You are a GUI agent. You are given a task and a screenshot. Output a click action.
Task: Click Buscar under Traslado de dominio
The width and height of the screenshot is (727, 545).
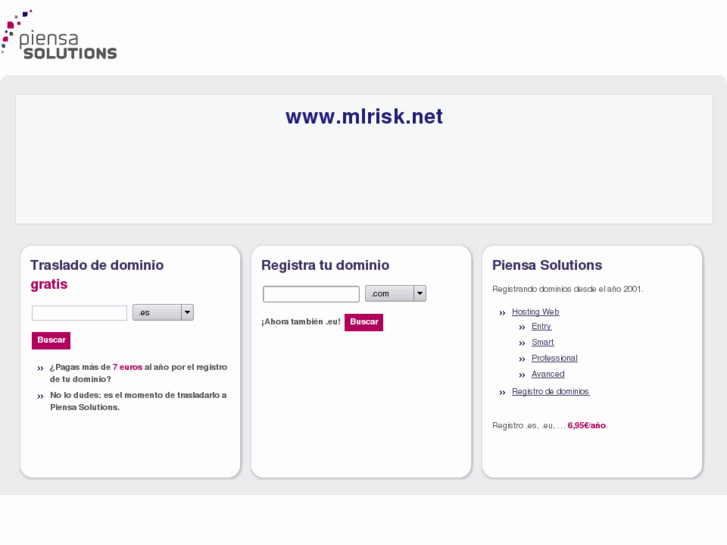click(51, 340)
